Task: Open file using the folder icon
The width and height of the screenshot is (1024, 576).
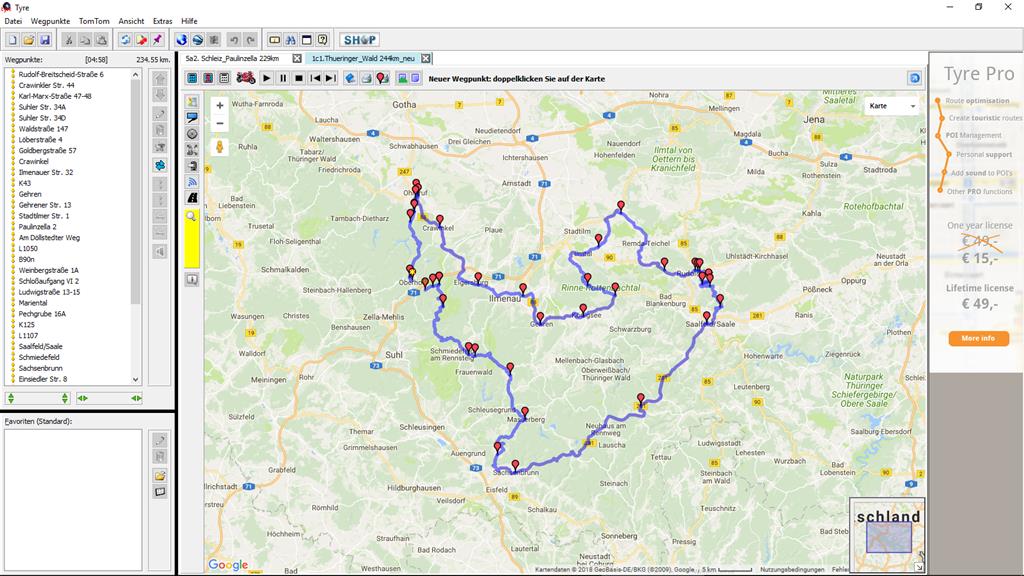Action: (29, 40)
